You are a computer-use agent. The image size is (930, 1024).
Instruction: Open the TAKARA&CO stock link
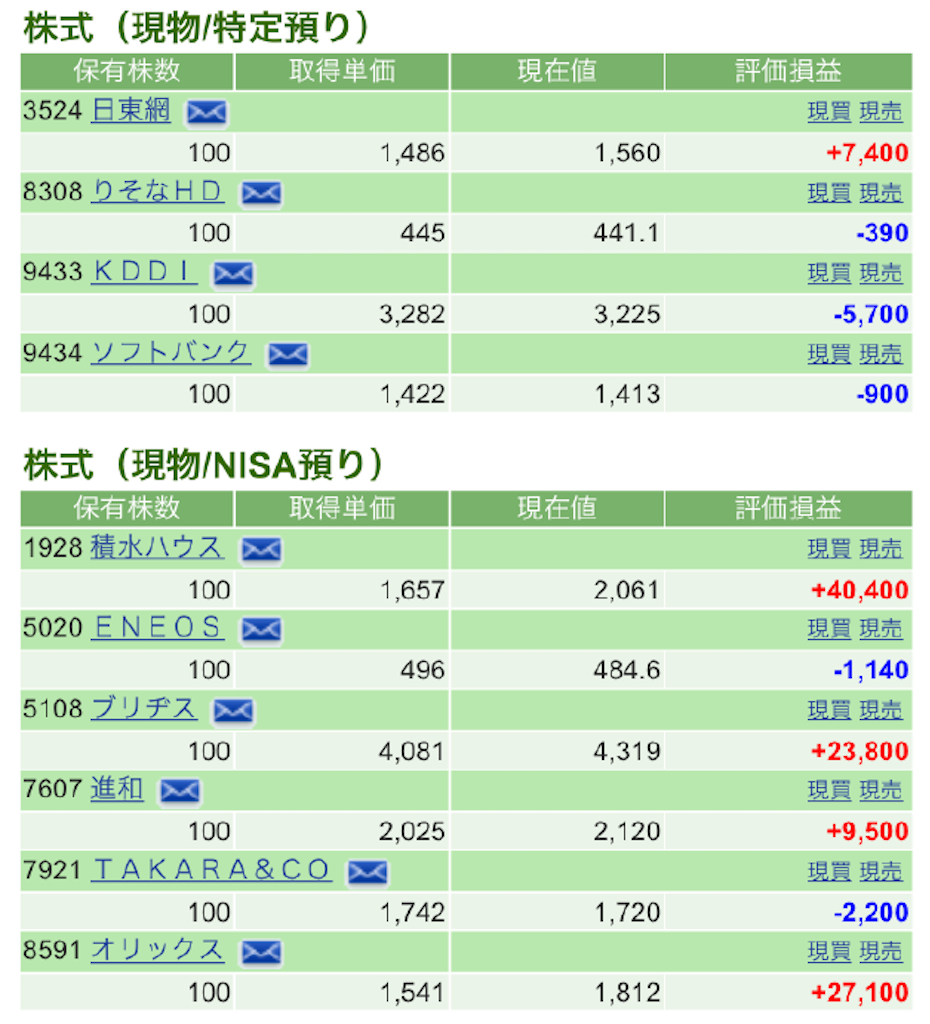coord(211,871)
